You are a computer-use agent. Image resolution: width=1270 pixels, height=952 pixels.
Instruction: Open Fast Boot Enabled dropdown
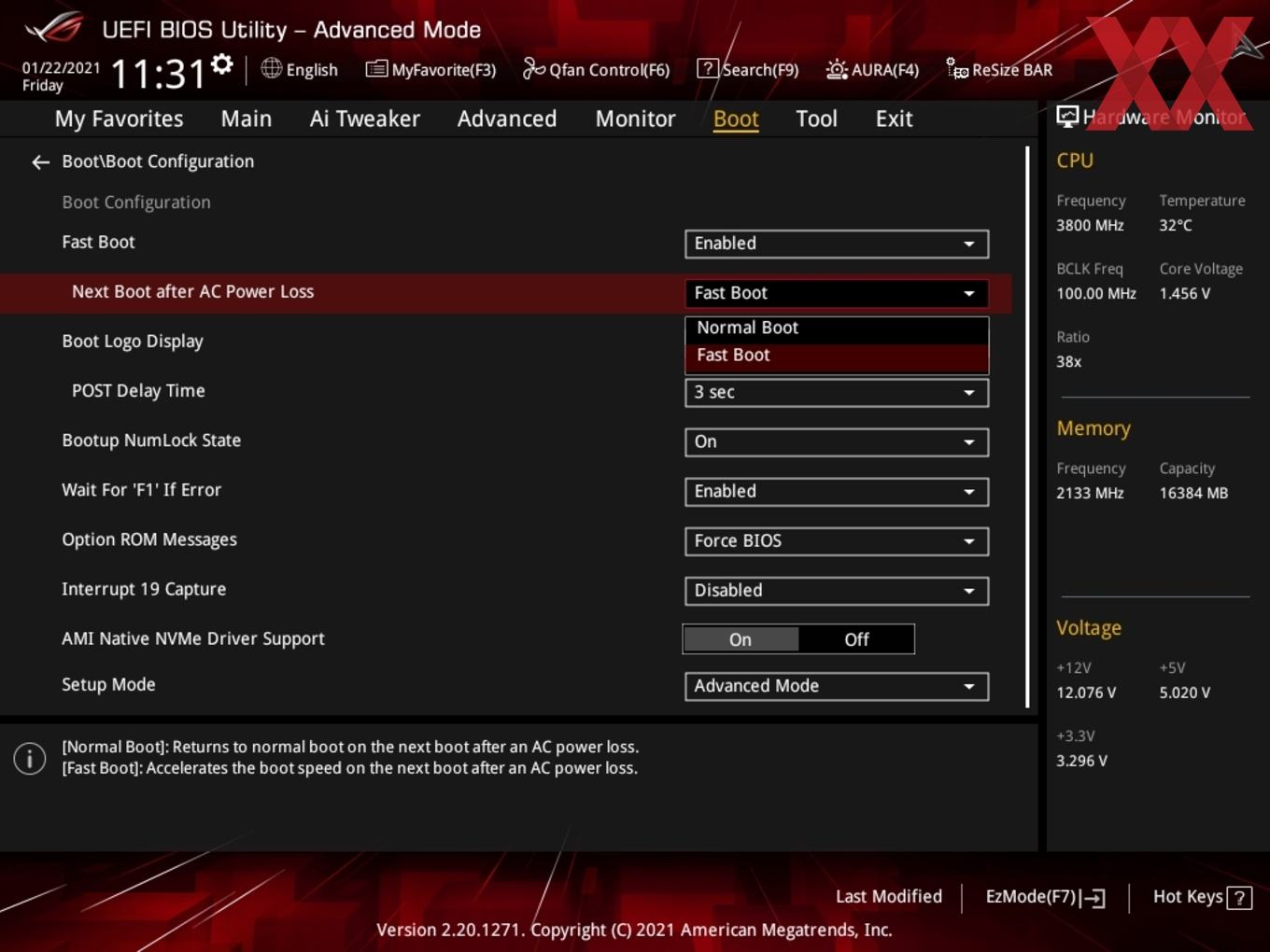(x=837, y=244)
